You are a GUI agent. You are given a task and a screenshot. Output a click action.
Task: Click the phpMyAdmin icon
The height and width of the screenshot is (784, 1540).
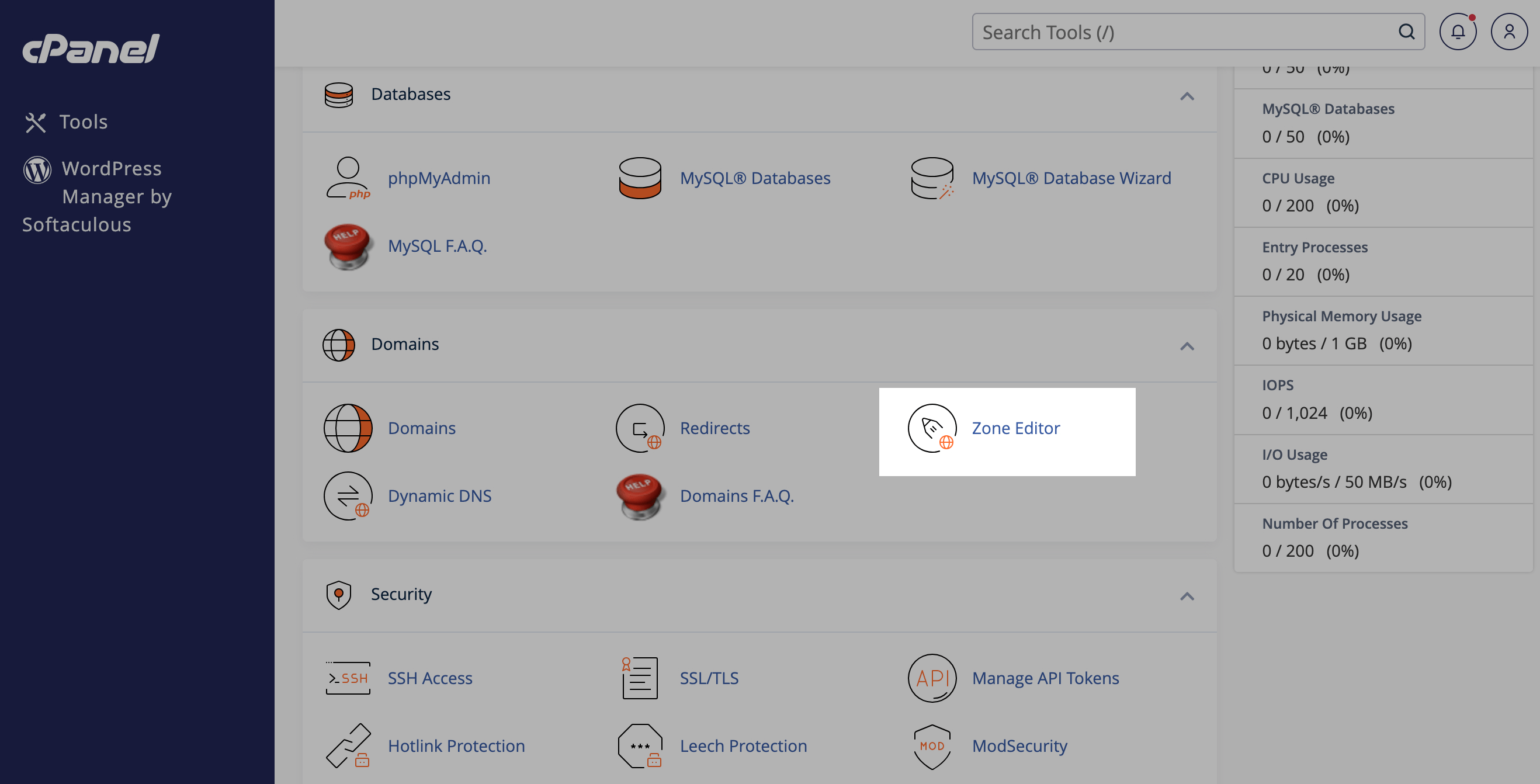coord(348,178)
